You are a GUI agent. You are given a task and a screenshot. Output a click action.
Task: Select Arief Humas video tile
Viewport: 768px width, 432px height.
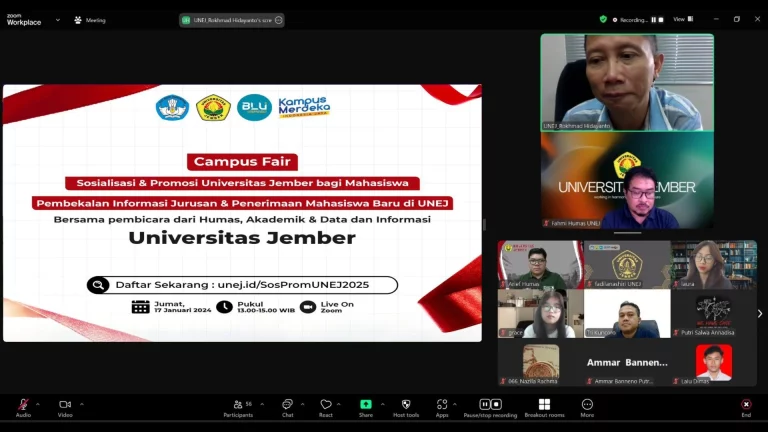tap(541, 264)
